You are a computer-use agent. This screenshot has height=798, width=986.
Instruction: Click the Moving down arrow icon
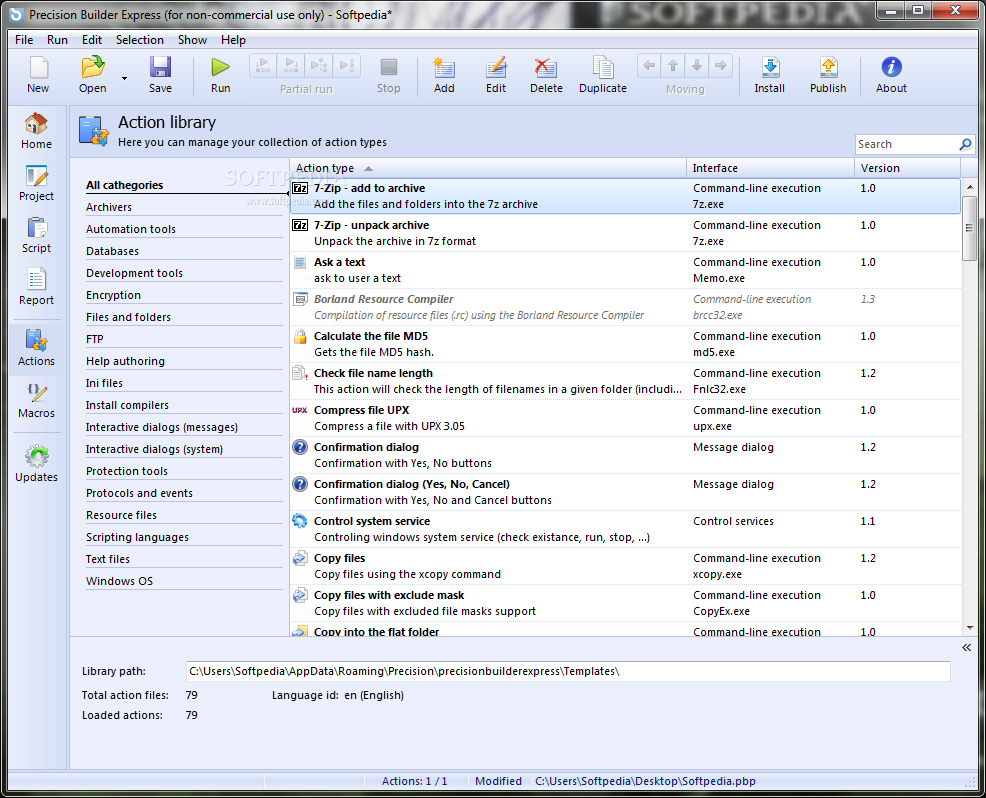[x=697, y=65]
